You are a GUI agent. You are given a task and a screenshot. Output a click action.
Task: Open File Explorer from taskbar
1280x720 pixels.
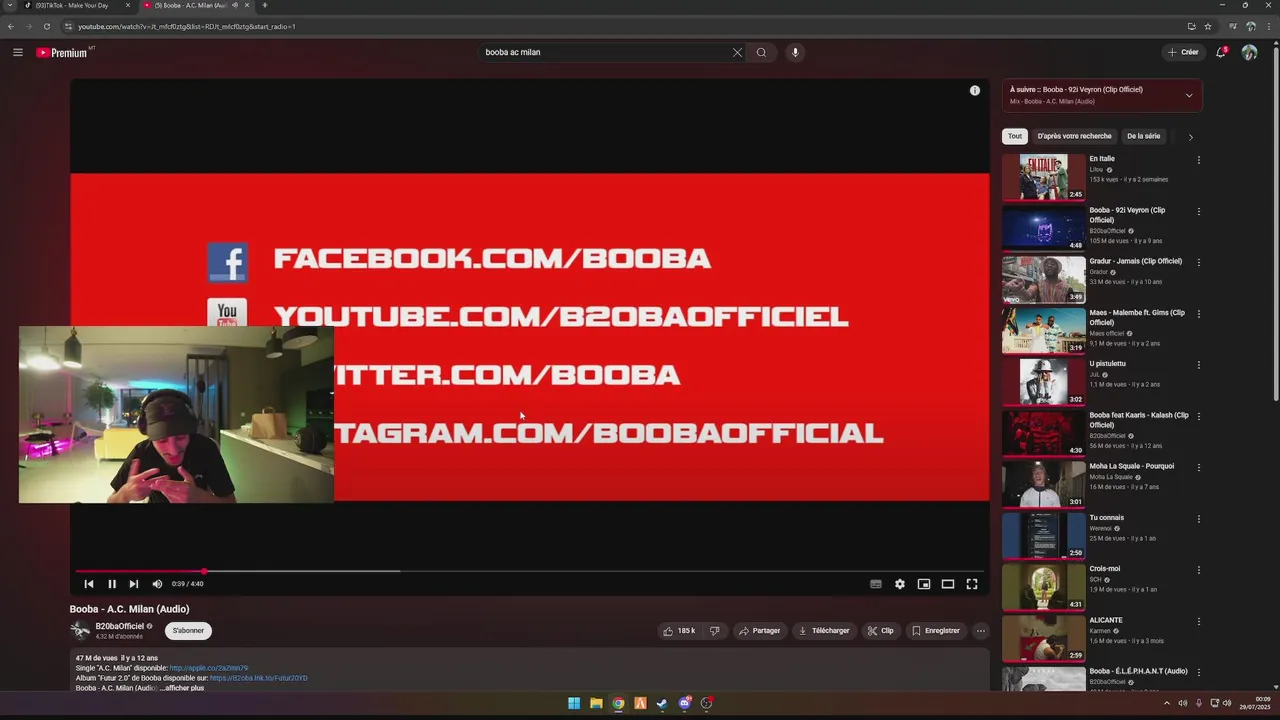tap(596, 703)
